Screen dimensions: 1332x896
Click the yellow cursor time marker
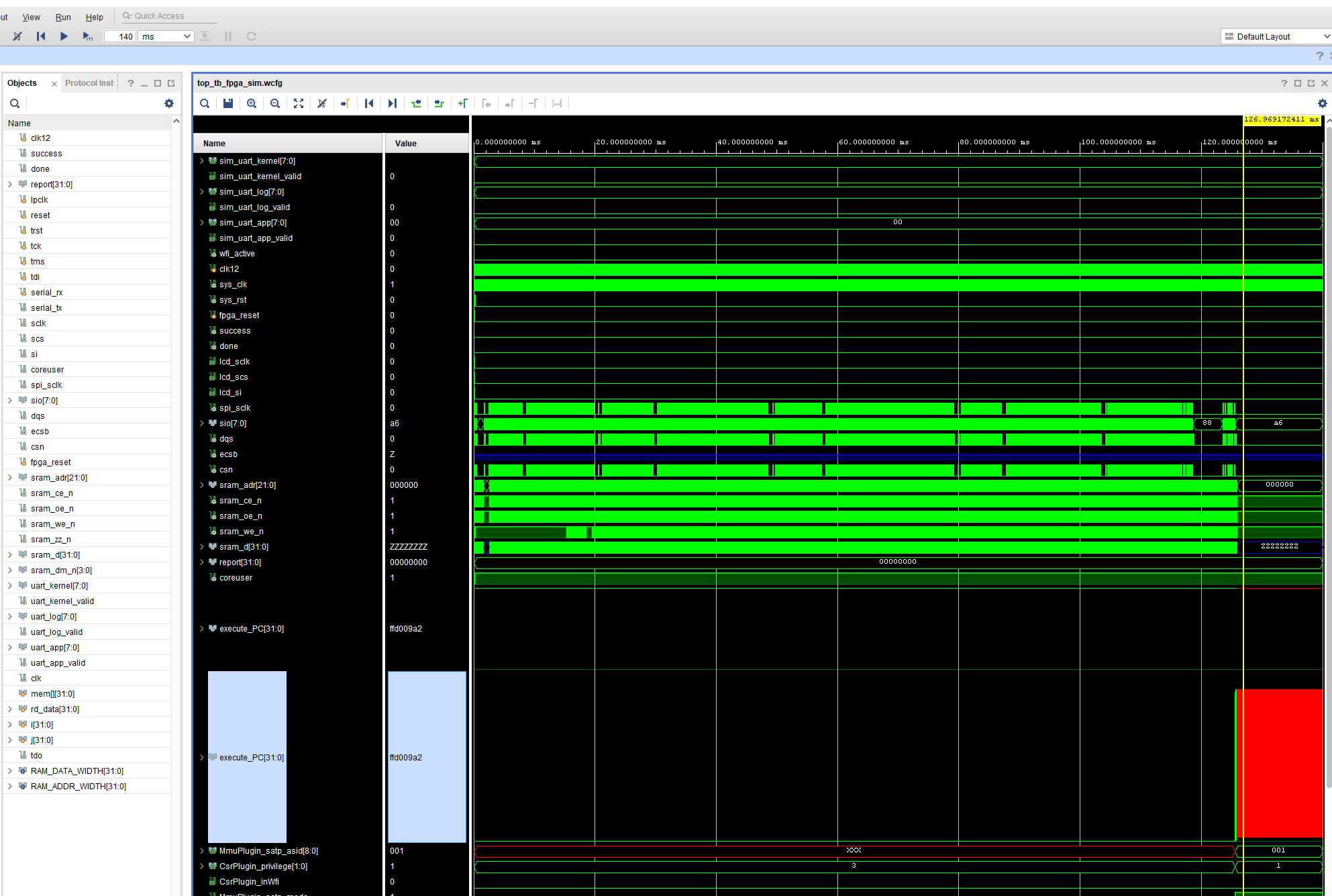pyautogui.click(x=1282, y=119)
